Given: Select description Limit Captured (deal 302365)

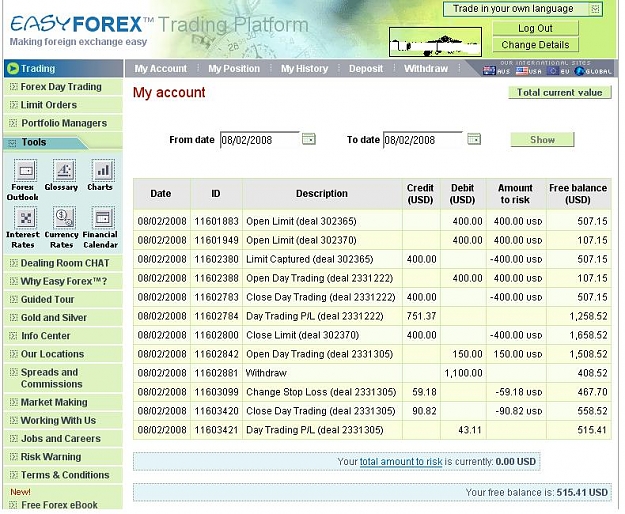Looking at the screenshot, I should pos(309,259).
